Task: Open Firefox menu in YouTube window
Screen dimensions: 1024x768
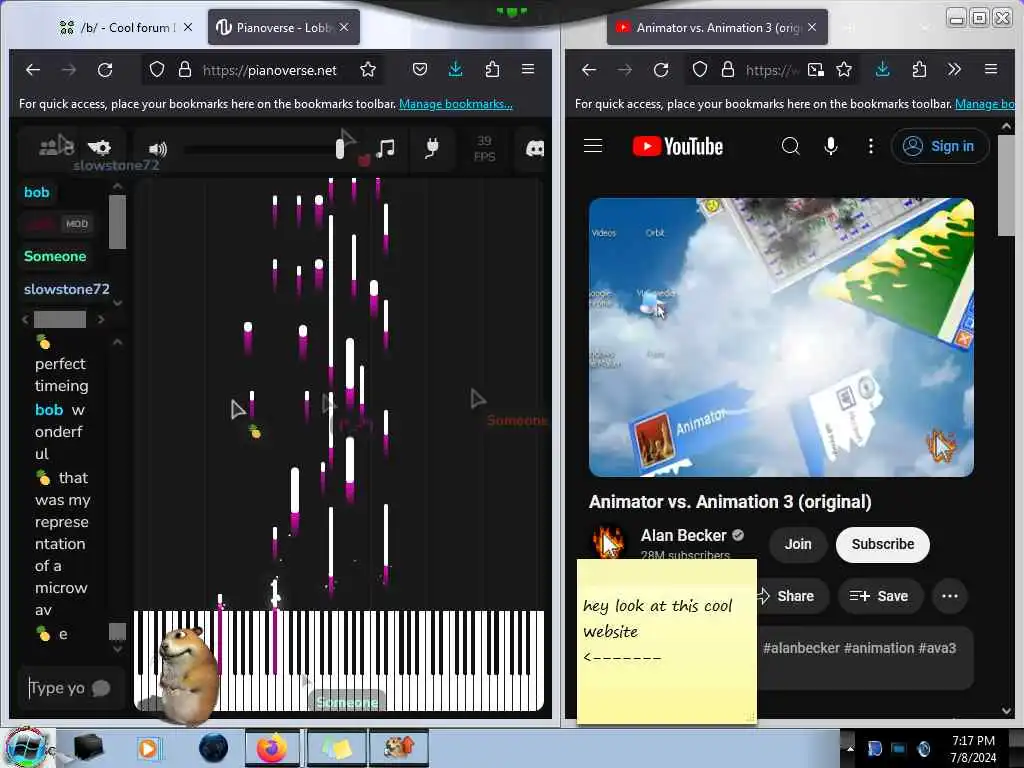Action: pos(991,69)
